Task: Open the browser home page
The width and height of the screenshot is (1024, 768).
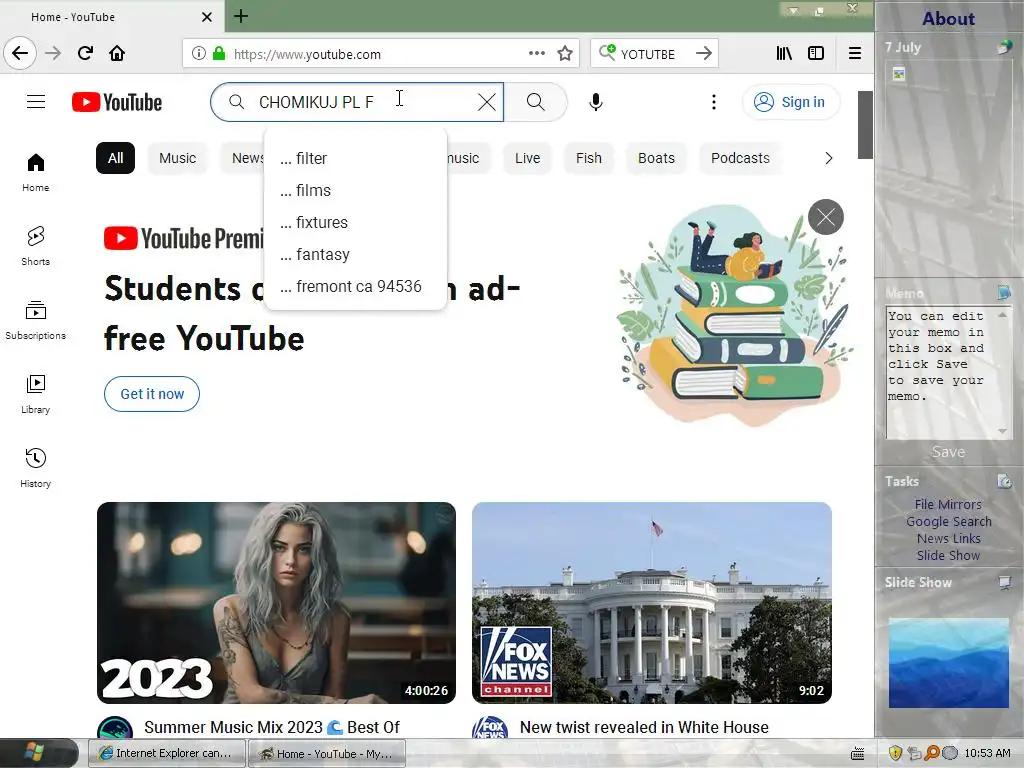Action: [x=117, y=54]
